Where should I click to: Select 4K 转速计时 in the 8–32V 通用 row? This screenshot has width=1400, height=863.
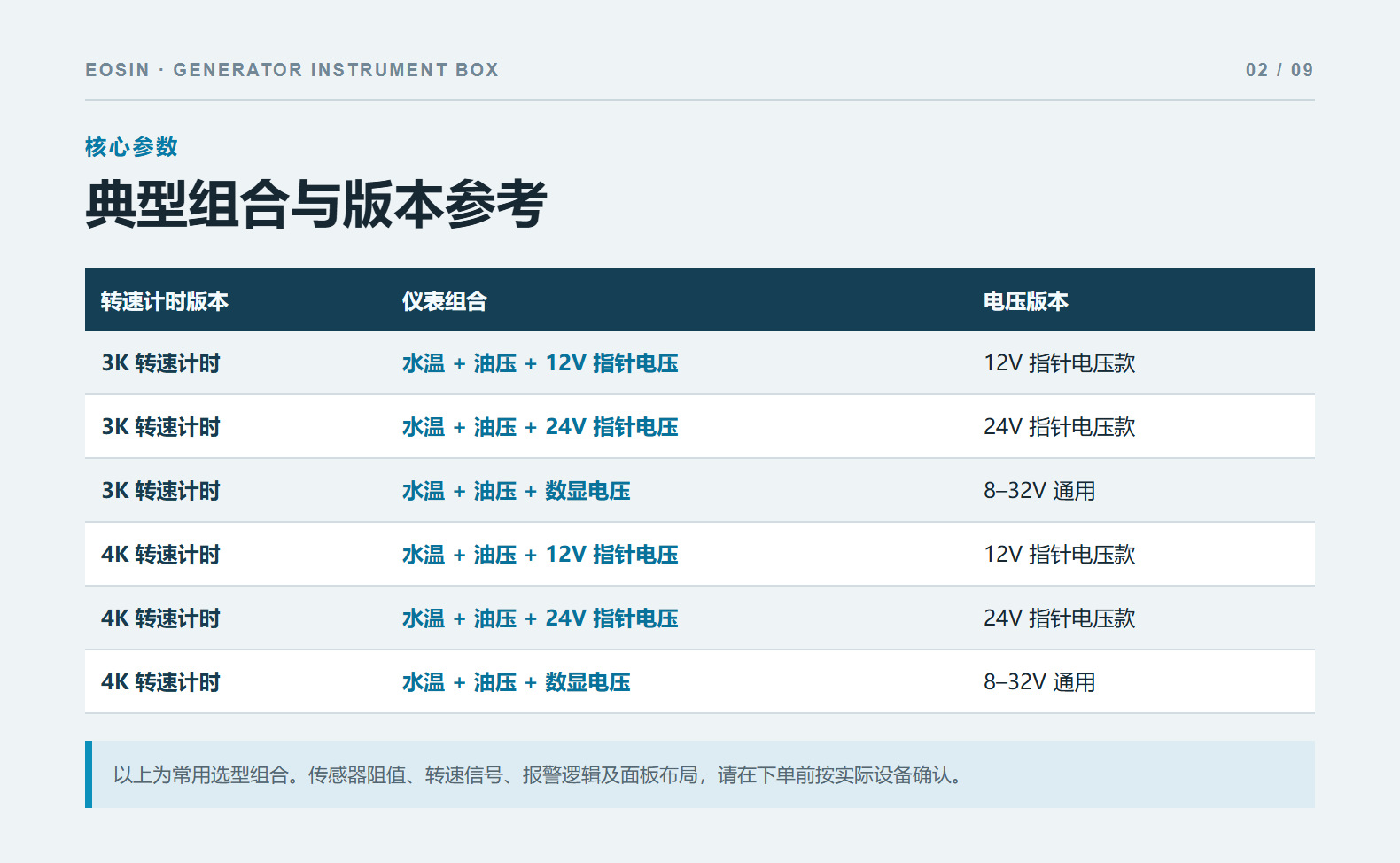pos(160,682)
